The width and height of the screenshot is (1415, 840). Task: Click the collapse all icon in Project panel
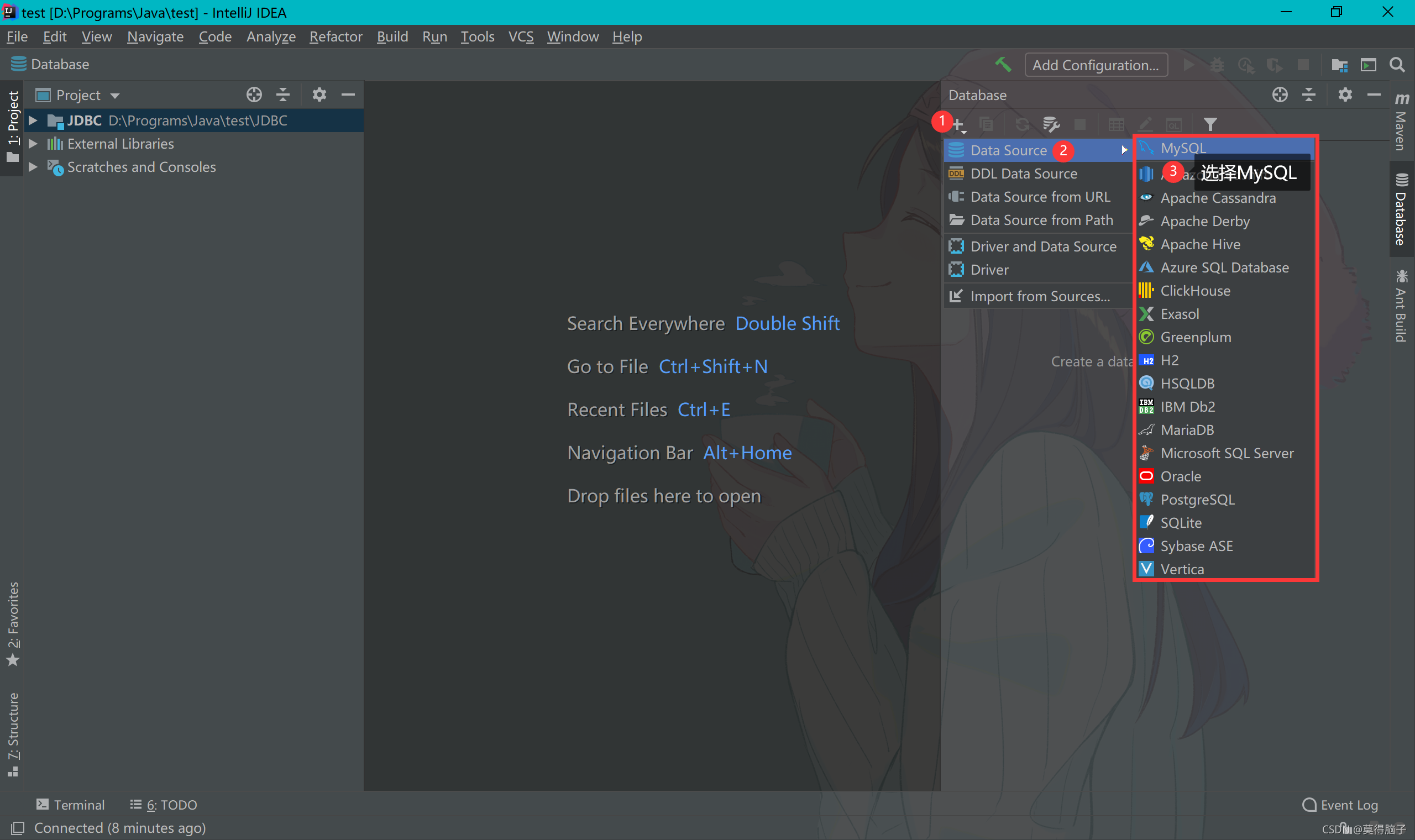pyautogui.click(x=283, y=94)
